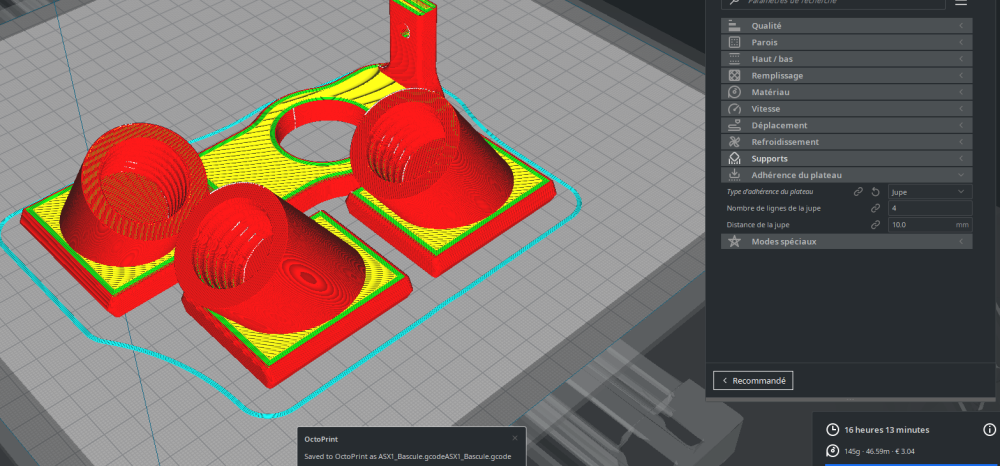Click the Supports category icon
The width and height of the screenshot is (1000, 466).
[x=734, y=159]
